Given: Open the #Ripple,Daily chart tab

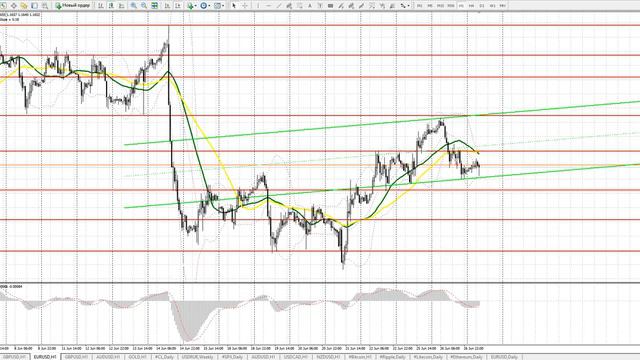Looking at the screenshot, I should [393, 357].
